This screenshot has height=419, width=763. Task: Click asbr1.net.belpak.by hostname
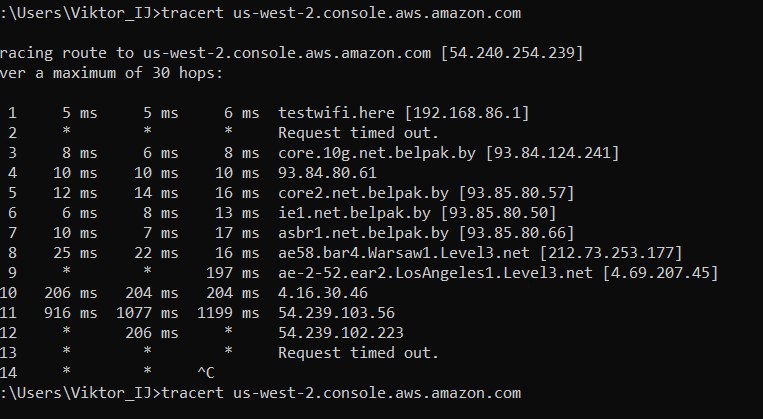[x=363, y=233]
